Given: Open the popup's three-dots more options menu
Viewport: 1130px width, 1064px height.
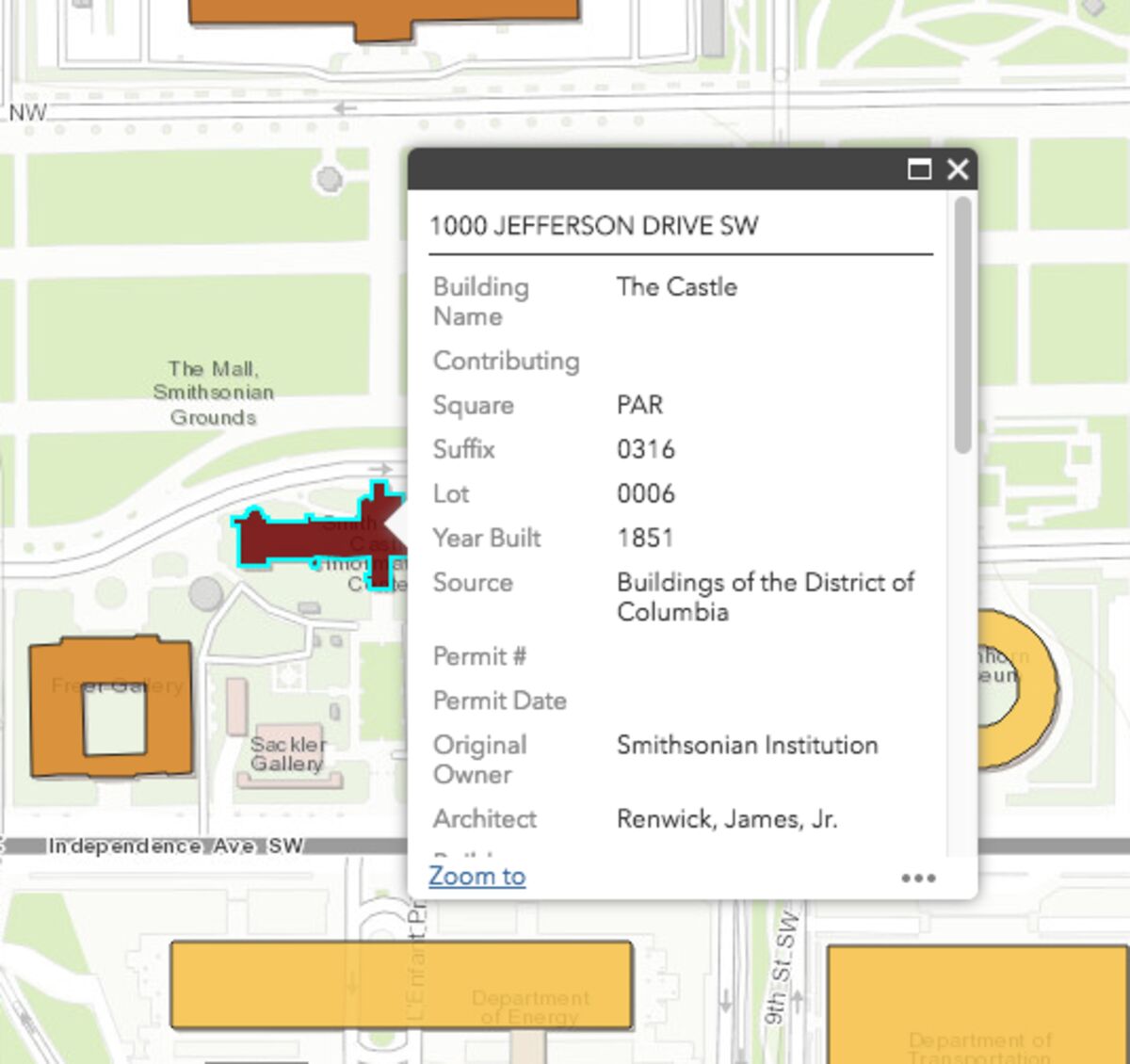Looking at the screenshot, I should (x=918, y=879).
